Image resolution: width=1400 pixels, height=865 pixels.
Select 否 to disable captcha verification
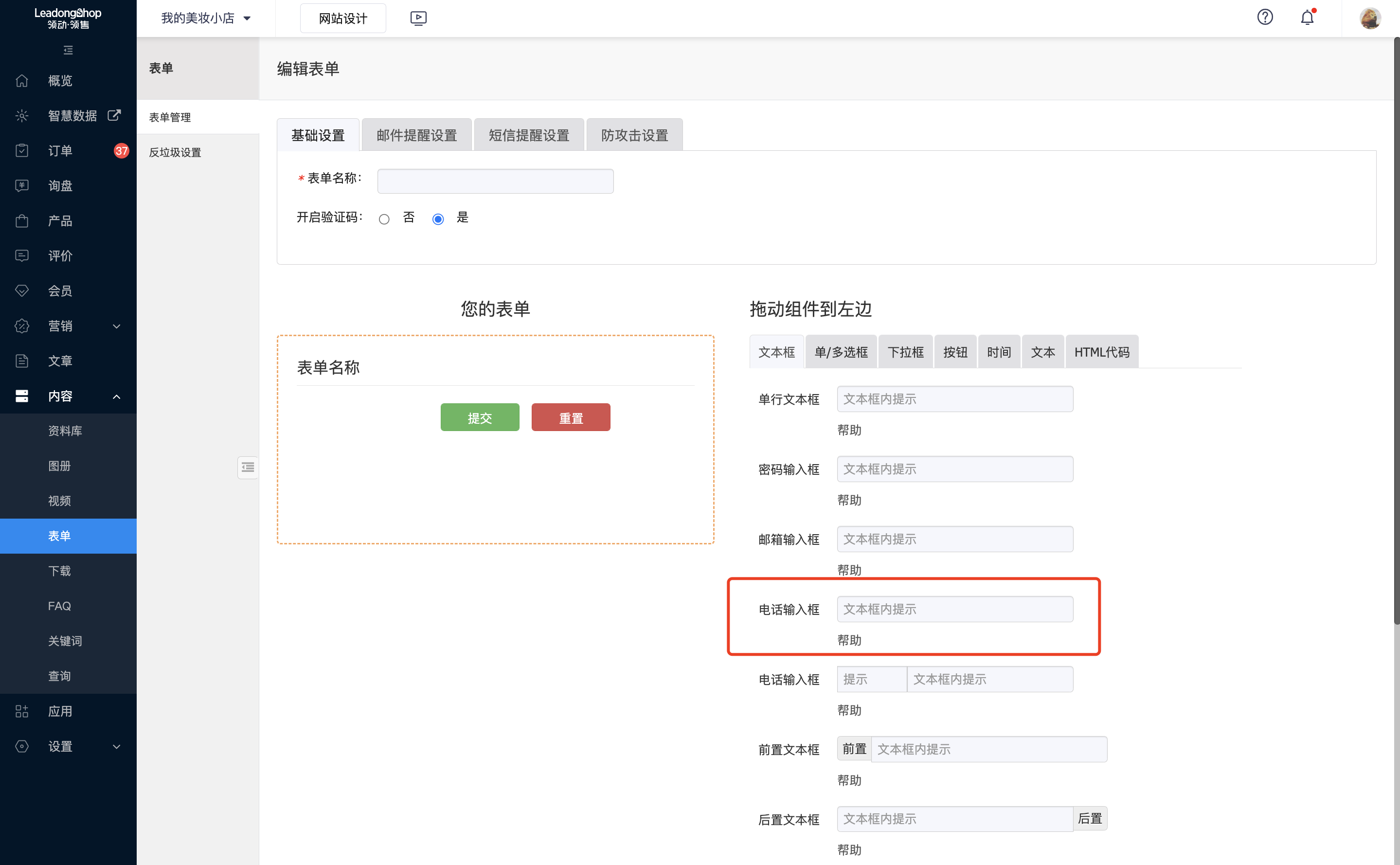coord(384,218)
